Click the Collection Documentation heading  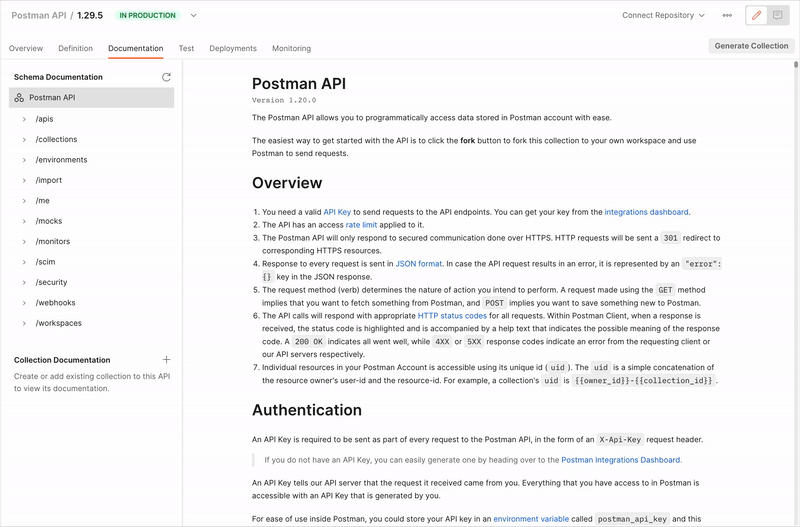(x=62, y=360)
